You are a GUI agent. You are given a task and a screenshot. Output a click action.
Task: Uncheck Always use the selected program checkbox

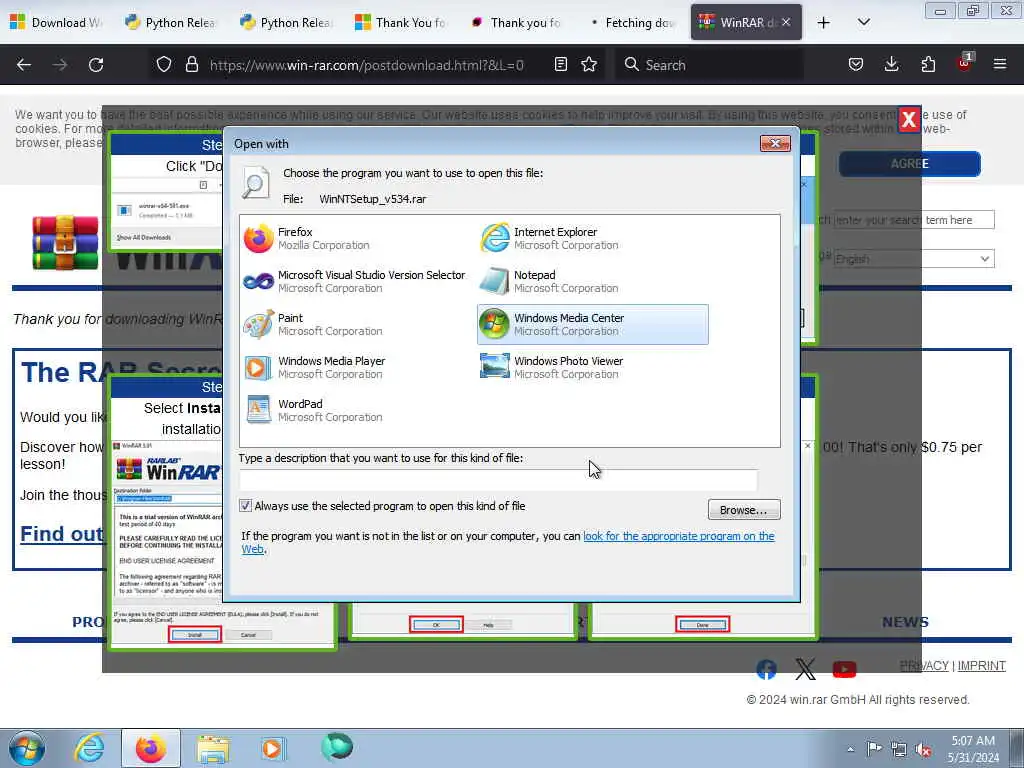pyautogui.click(x=246, y=505)
